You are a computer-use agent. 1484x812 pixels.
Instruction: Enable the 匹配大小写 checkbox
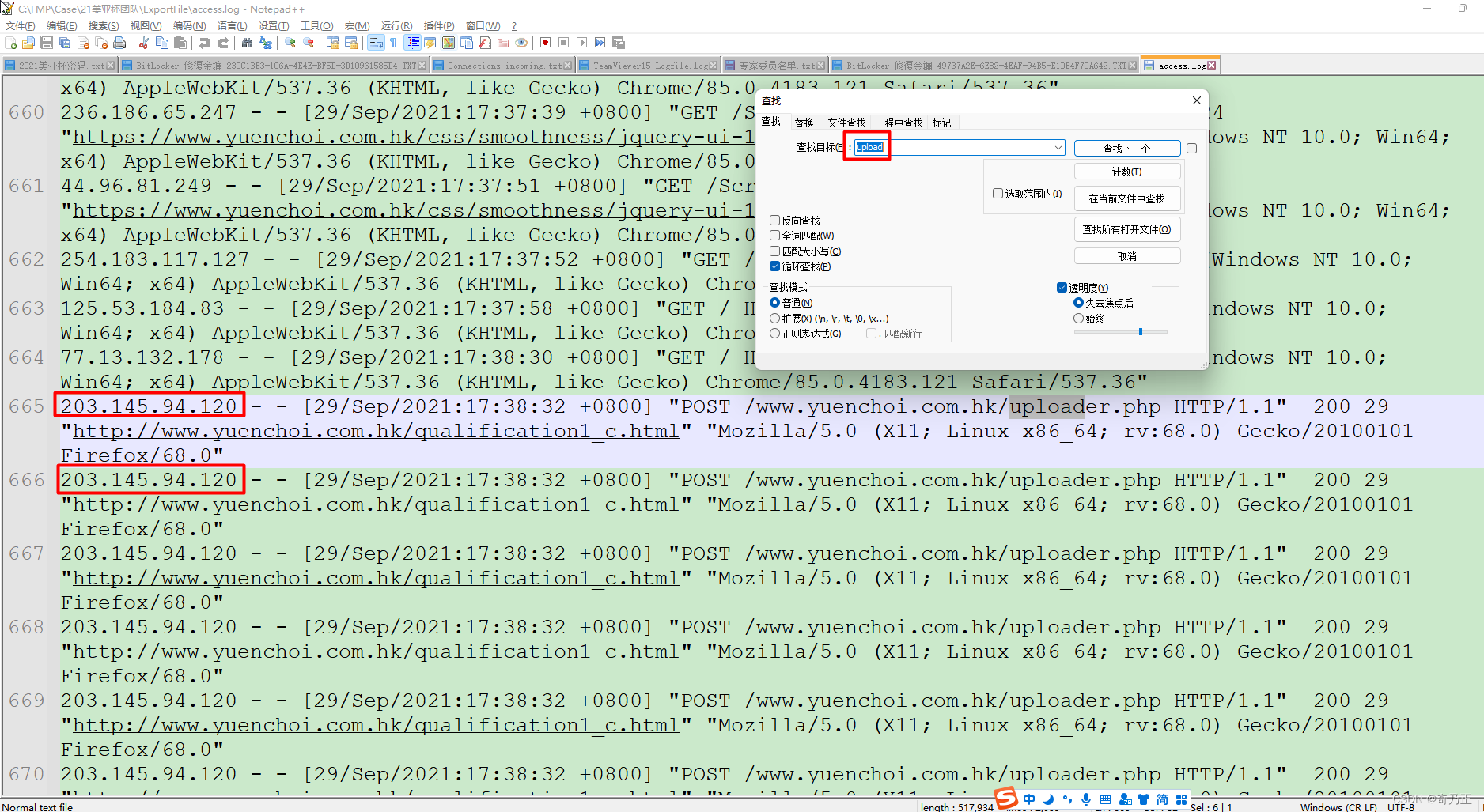[774, 251]
